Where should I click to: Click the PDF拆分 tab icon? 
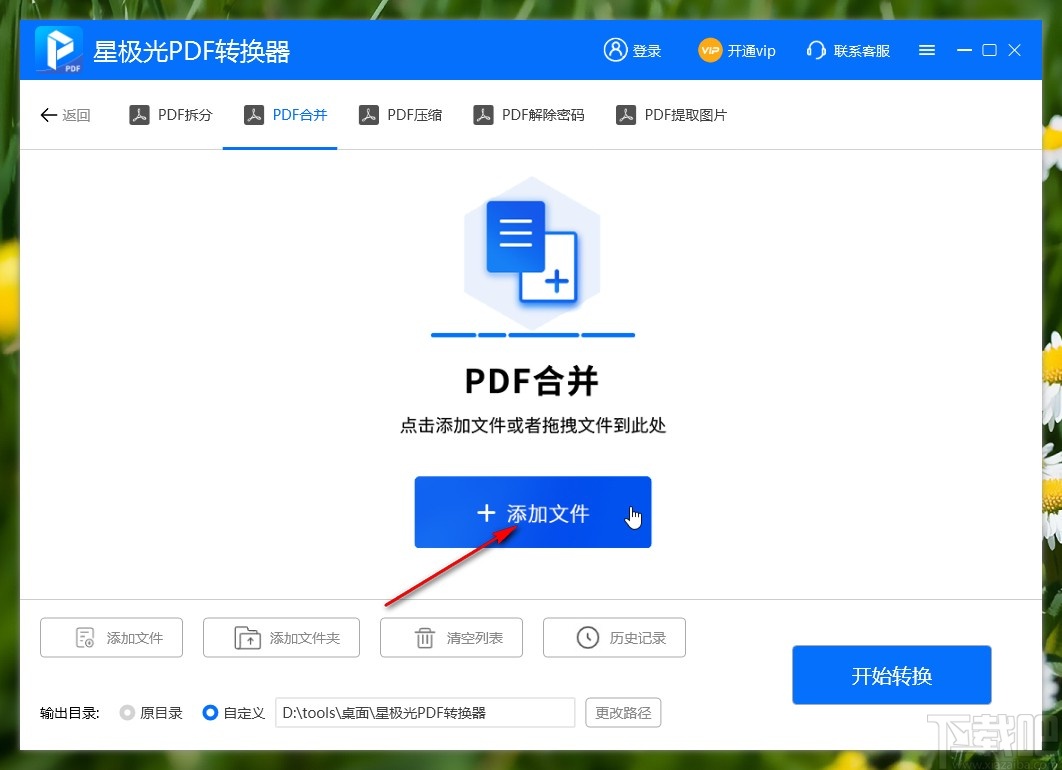coord(139,115)
